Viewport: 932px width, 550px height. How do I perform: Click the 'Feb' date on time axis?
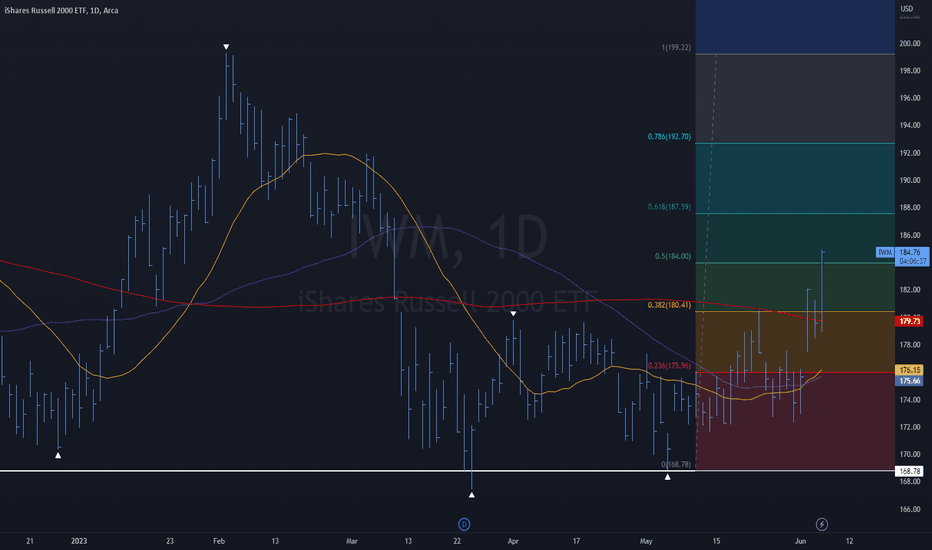click(219, 541)
